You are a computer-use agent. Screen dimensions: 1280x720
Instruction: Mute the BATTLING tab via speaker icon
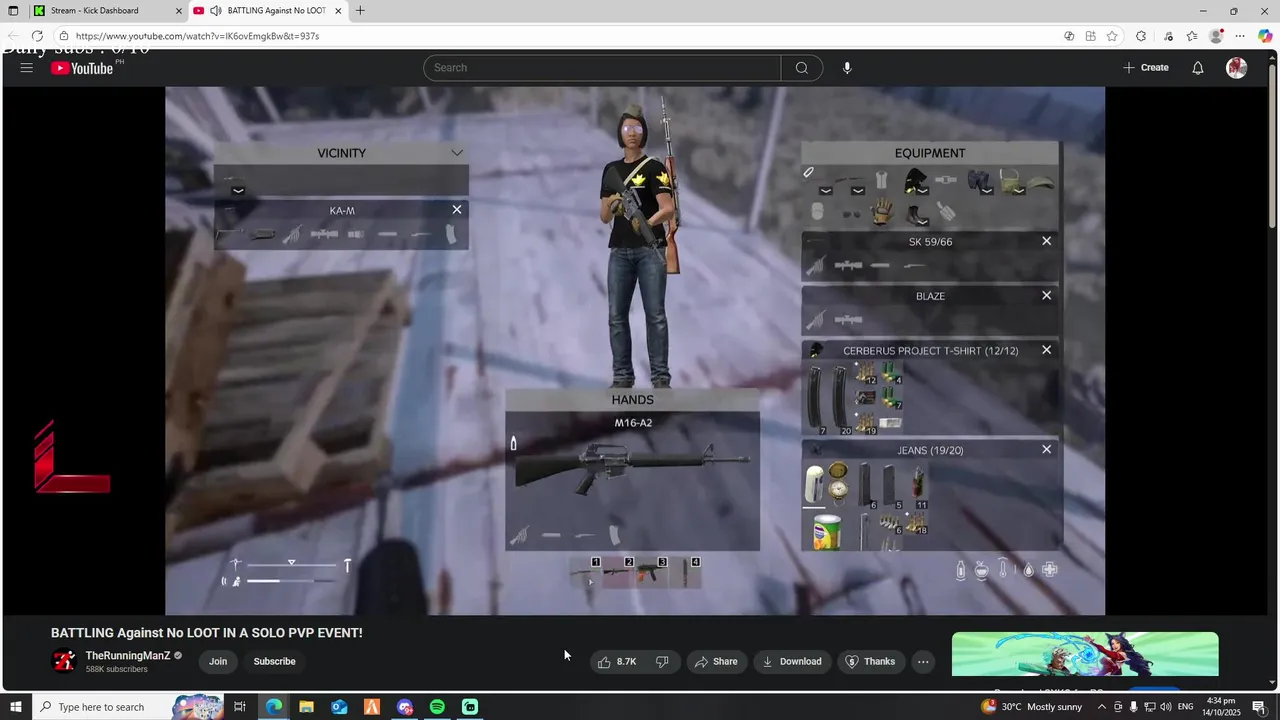click(x=216, y=11)
